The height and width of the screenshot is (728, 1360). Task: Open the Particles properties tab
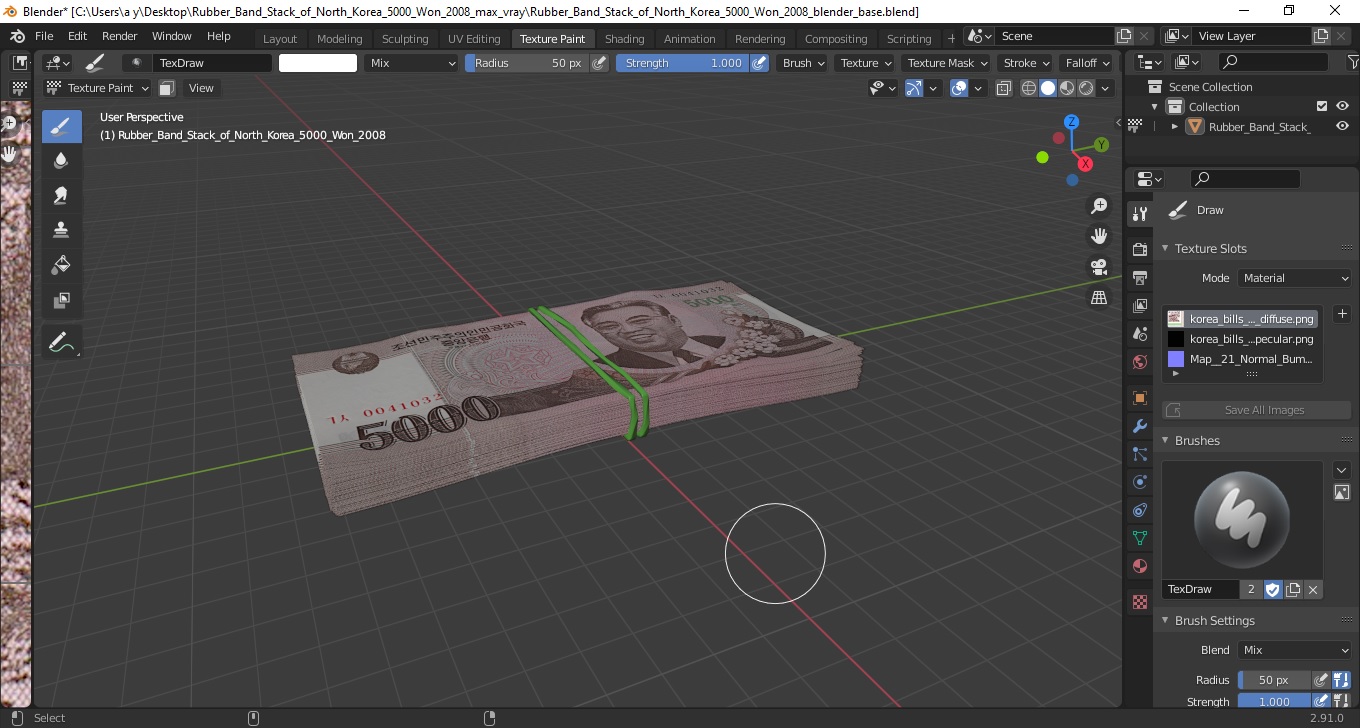tap(1139, 454)
